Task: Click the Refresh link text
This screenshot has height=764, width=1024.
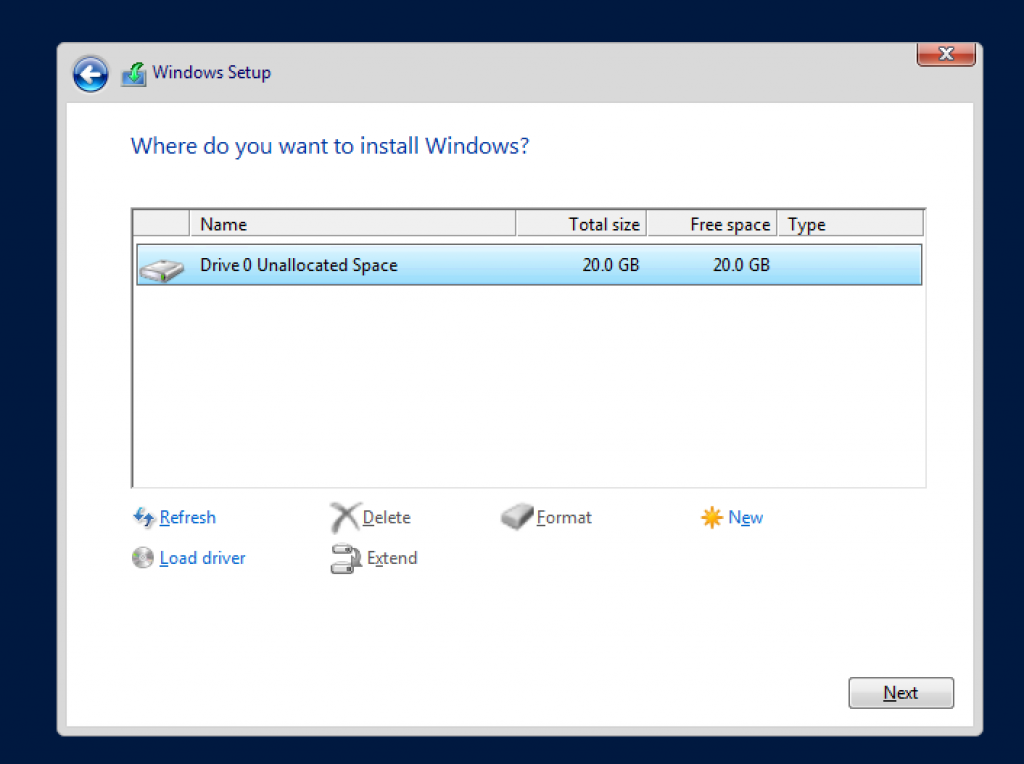Action: pyautogui.click(x=187, y=517)
